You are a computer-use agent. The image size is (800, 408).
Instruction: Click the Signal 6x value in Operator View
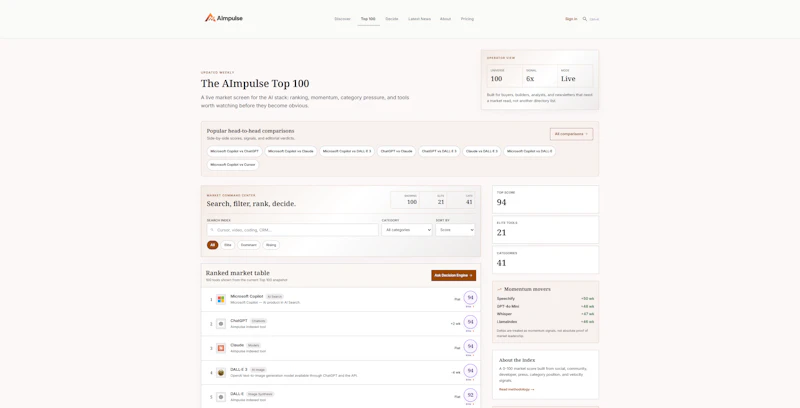coord(530,79)
